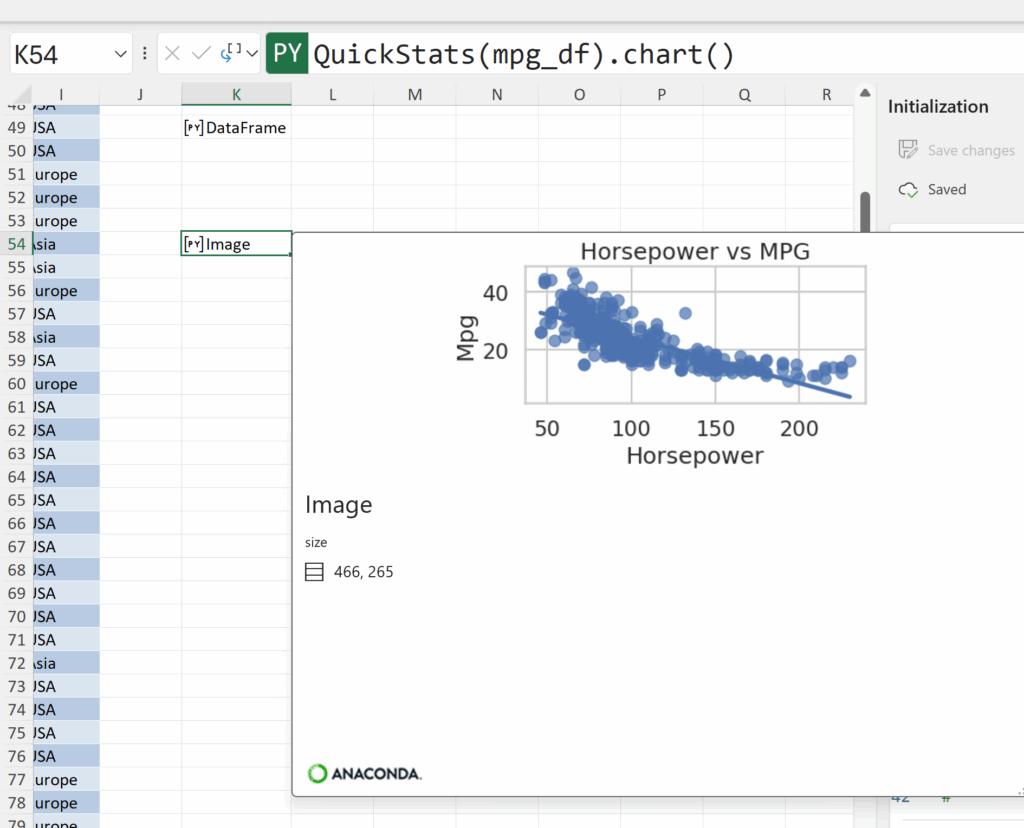1024x828 pixels.
Task: Open the Name Box dropdown arrow
Action: click(x=121, y=54)
